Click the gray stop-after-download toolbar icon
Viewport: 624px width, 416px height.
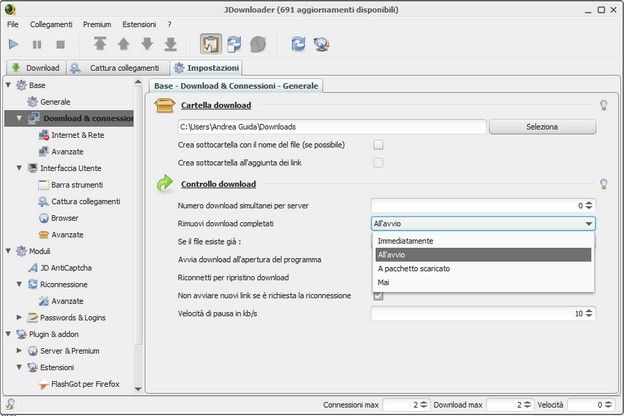[x=258, y=44]
